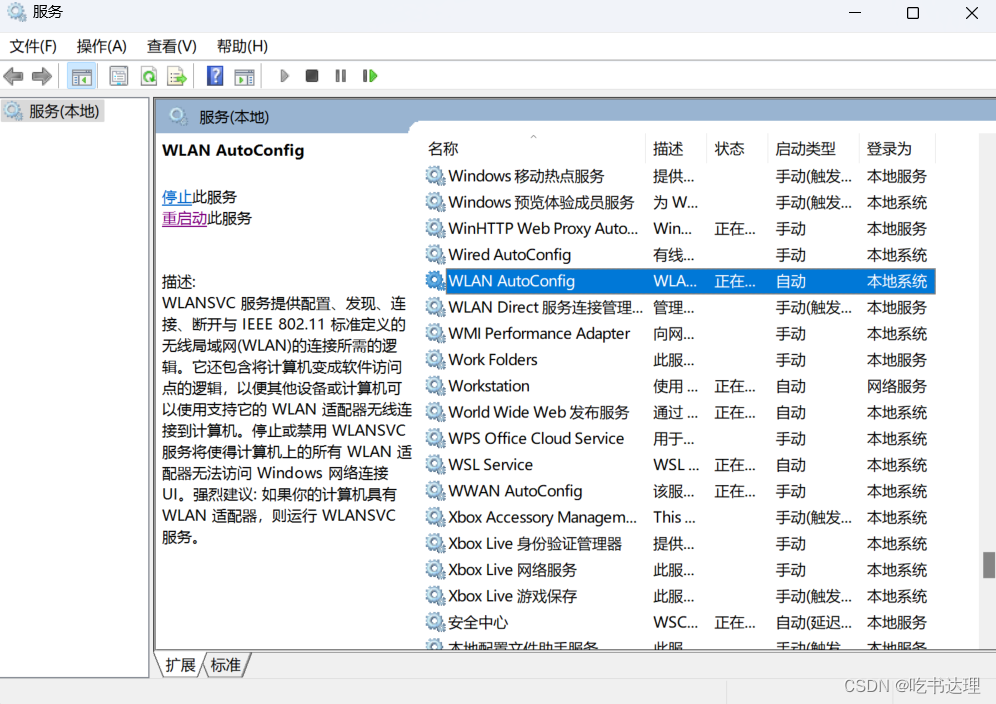Click the Export list toolbar icon
Screen dimensions: 996x704
click(177, 77)
